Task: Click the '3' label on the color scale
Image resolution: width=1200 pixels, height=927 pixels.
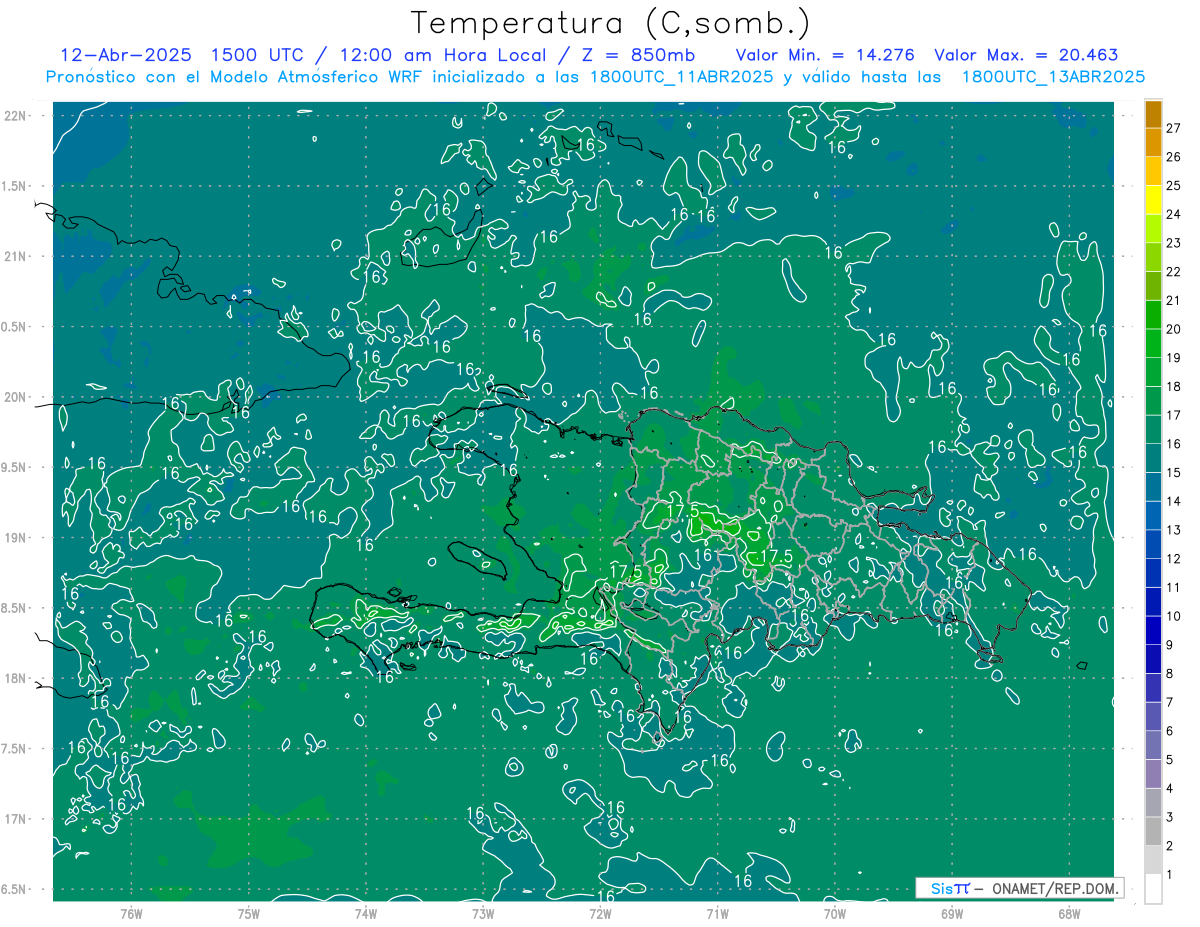Action: (x=1170, y=816)
